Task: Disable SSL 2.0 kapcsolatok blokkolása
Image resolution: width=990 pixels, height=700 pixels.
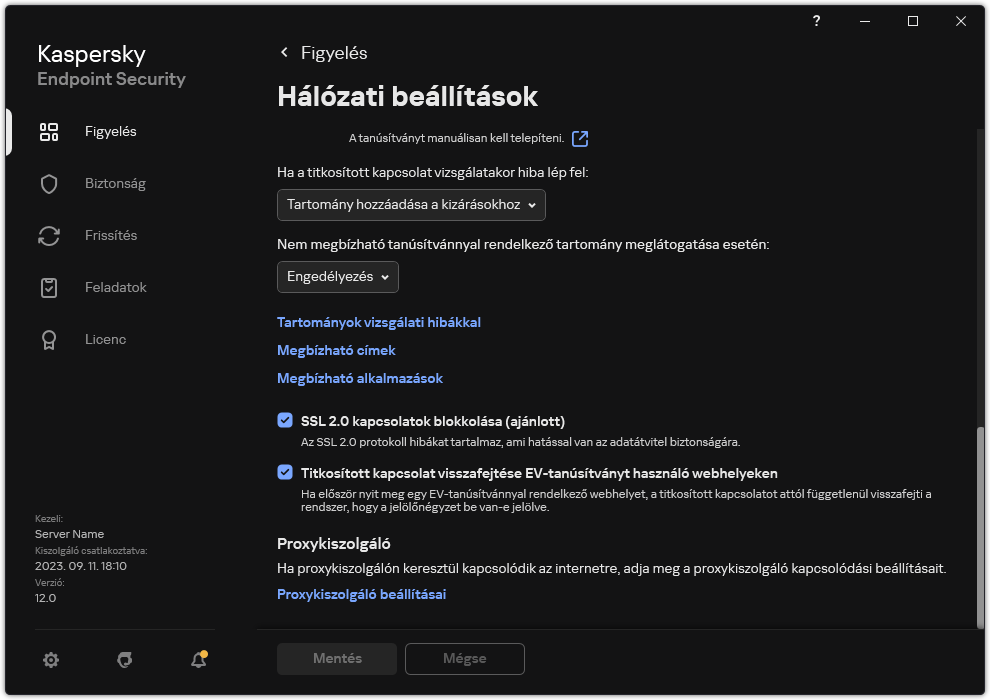Action: coord(285,420)
